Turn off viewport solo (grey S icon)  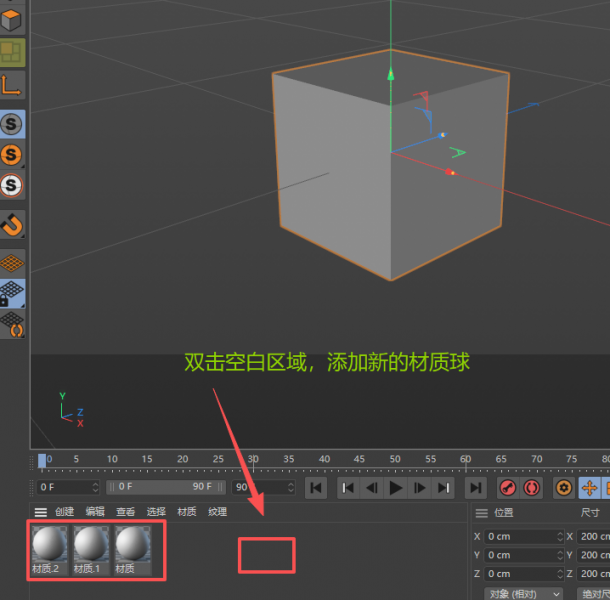(x=12, y=124)
